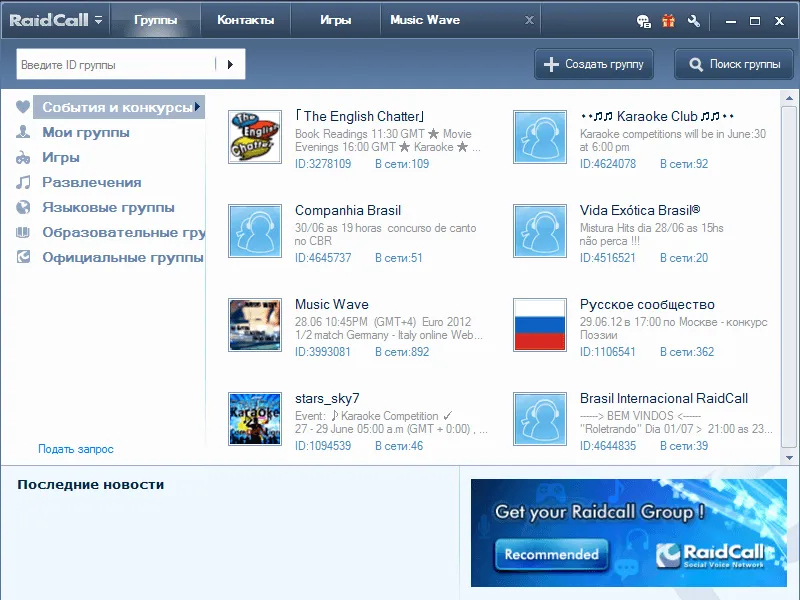Screen dimensions: 800x600
Task: Click the Companhia Brasil avatar icon
Action: point(255,231)
